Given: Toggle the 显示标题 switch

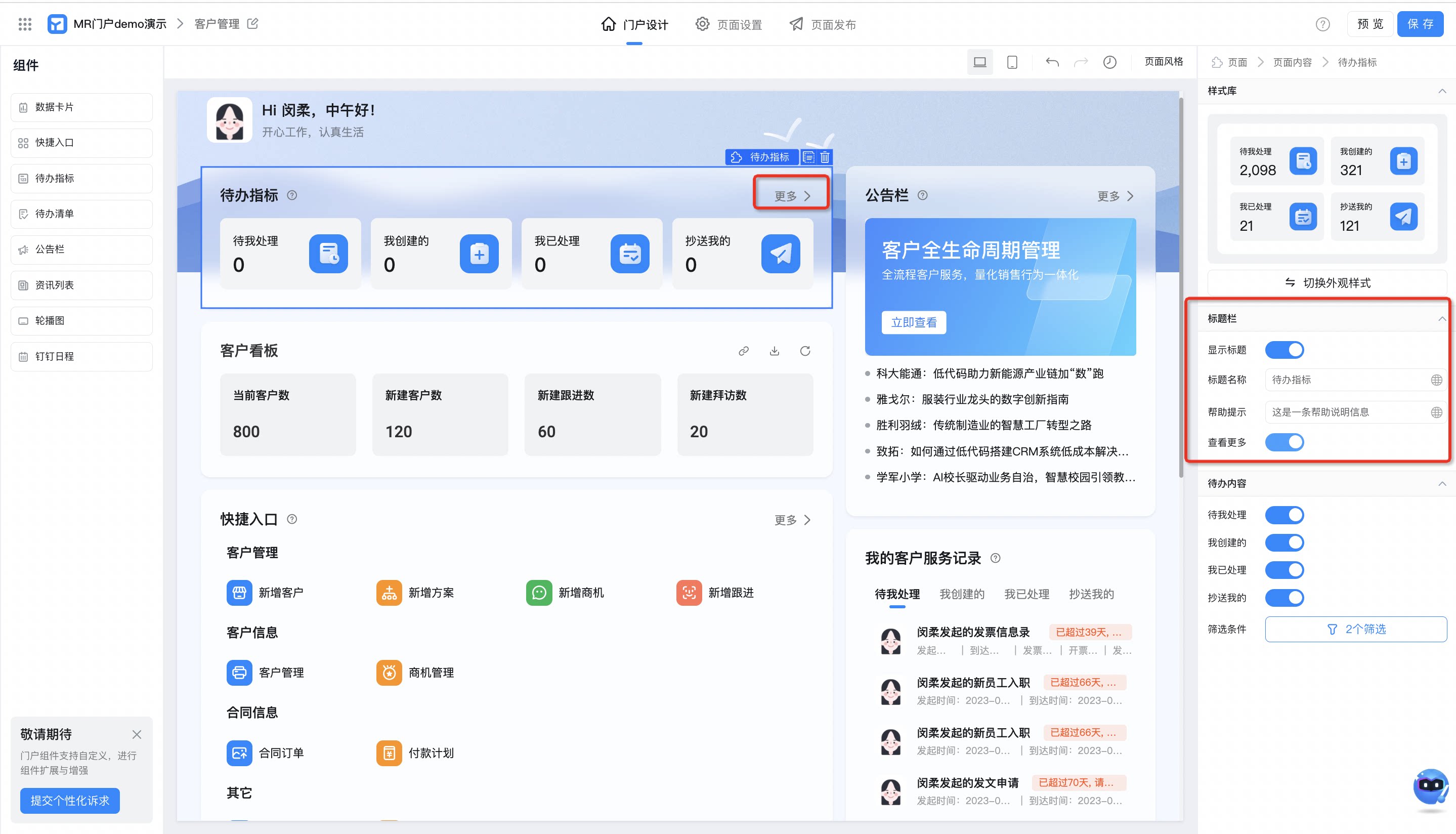Looking at the screenshot, I should click(x=1284, y=349).
